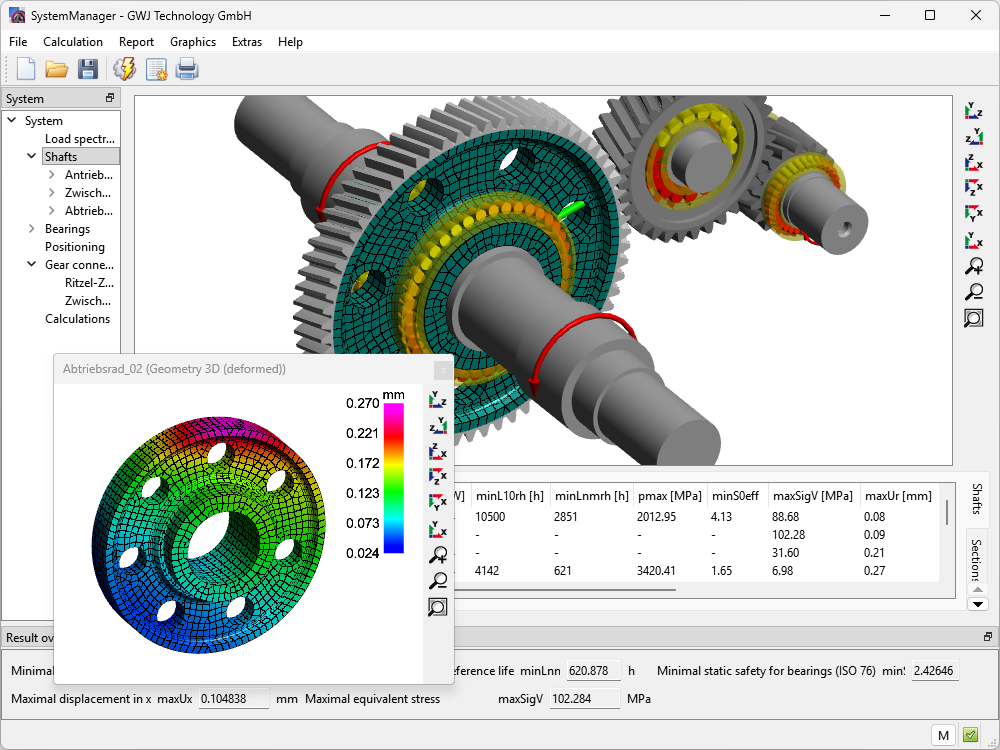Screen dimensions: 1000x750
Task: Click the Calculate lightning gear icon
Action: coord(124,69)
